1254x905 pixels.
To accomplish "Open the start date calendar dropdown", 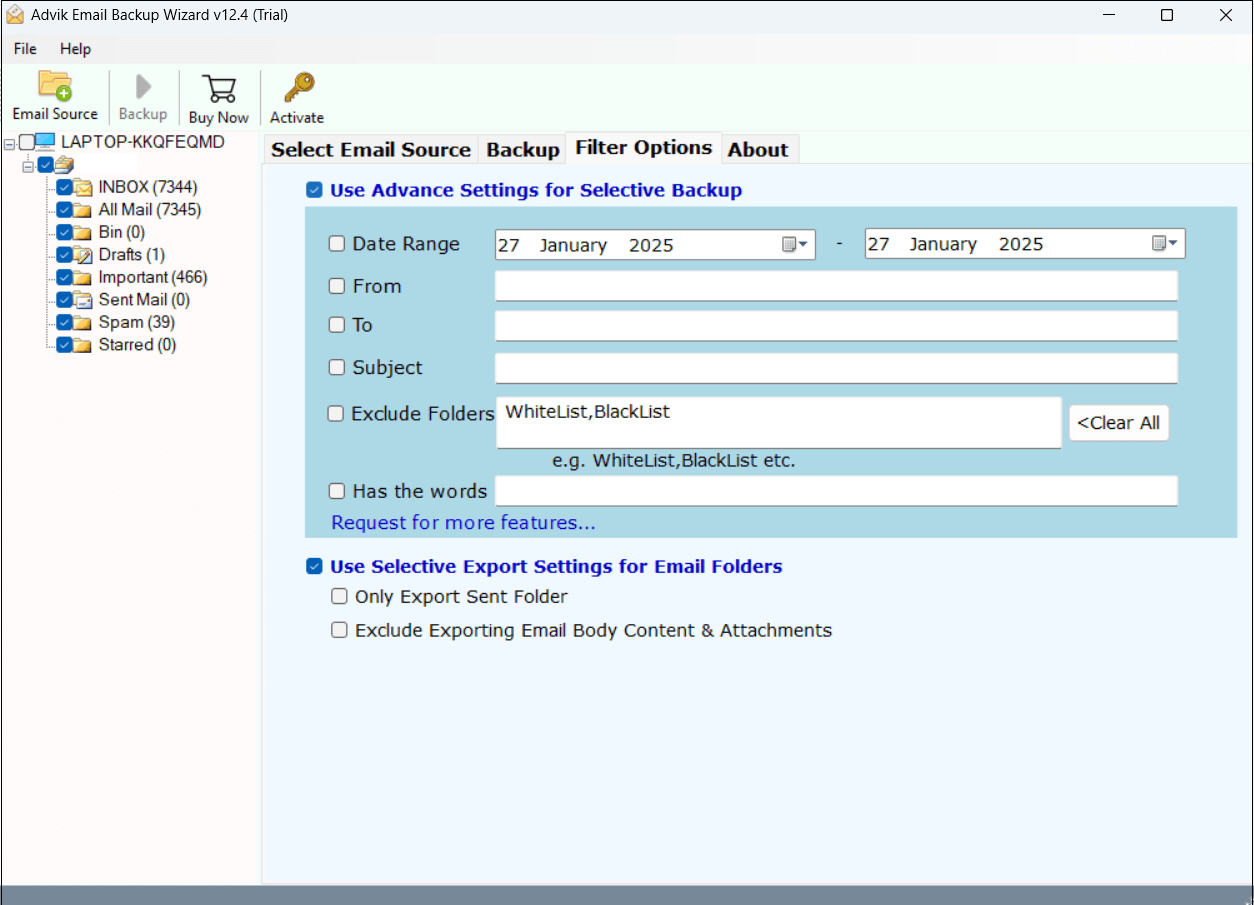I will (796, 244).
